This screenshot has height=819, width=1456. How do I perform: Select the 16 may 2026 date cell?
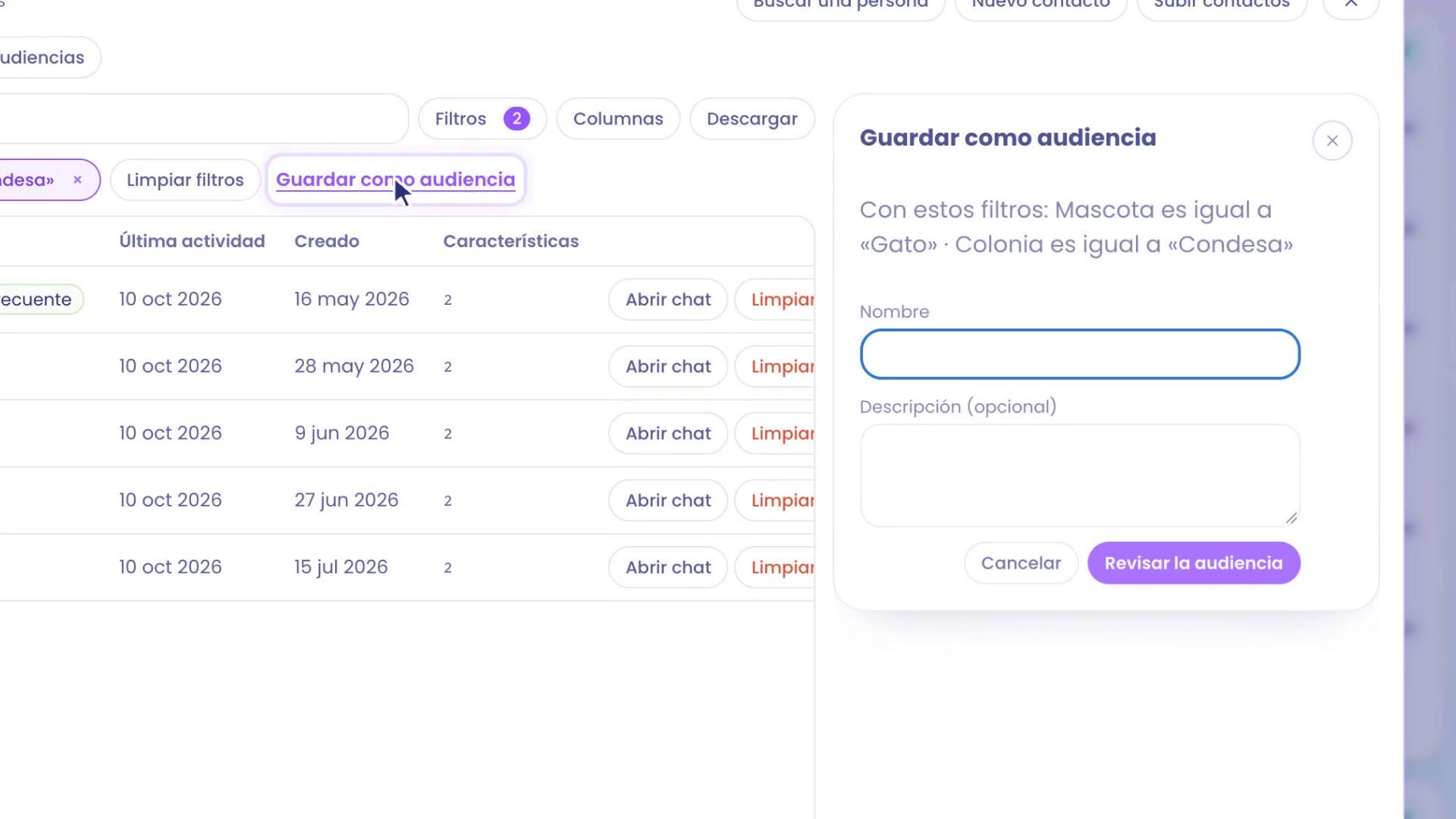352,300
